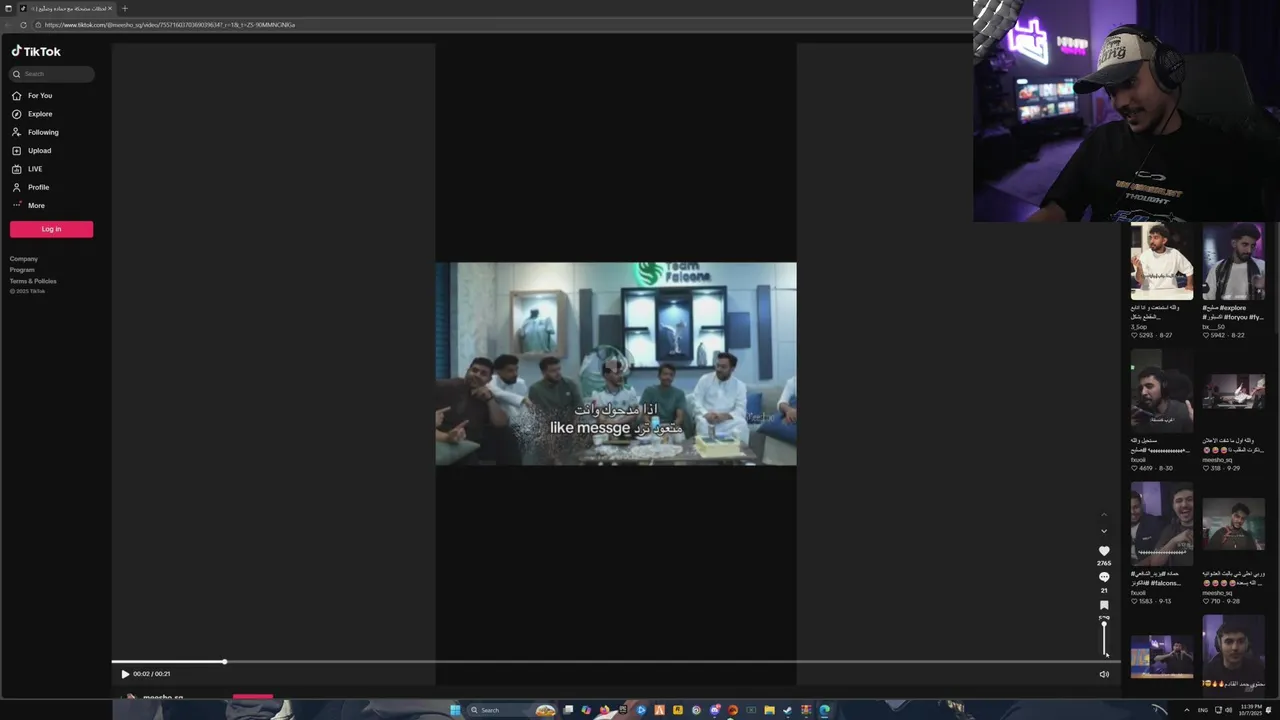The height and width of the screenshot is (720, 1280).
Task: Open Microsoft Edge from the taskbar
Action: tap(824, 710)
